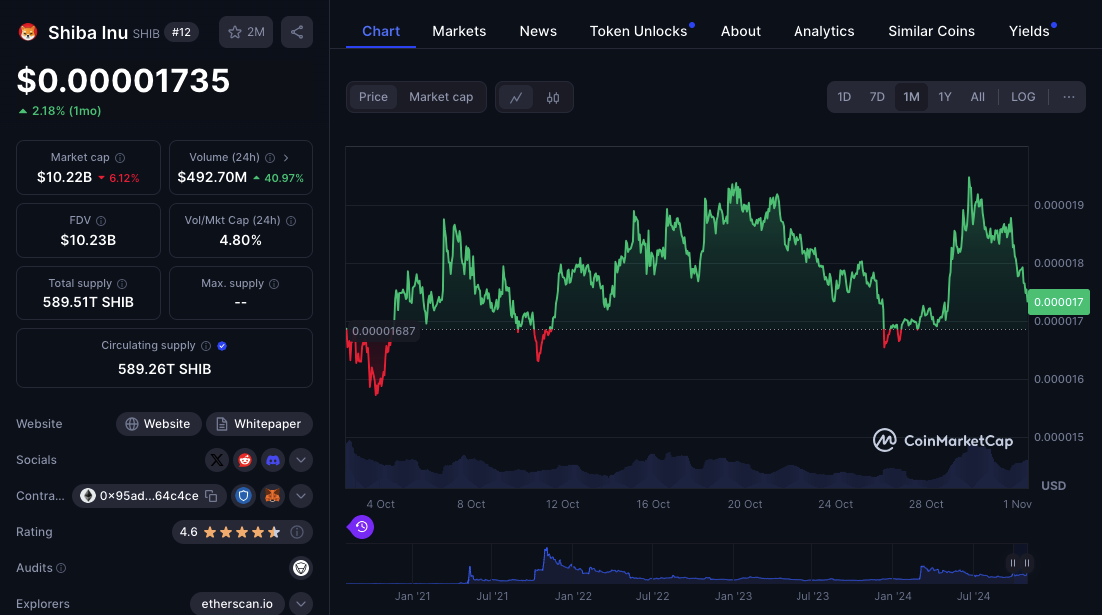Open chart more options ellipsis
Image resolution: width=1102 pixels, height=615 pixels.
(1068, 97)
